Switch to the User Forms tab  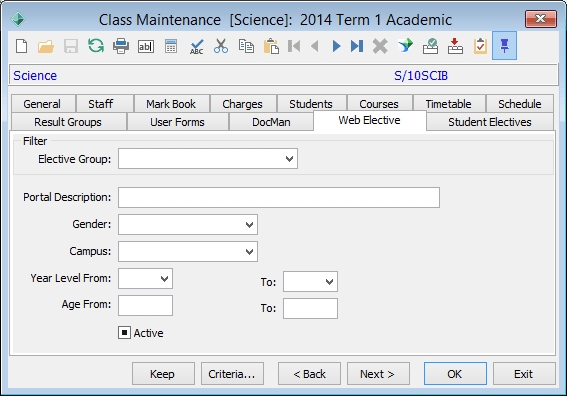tap(178, 122)
